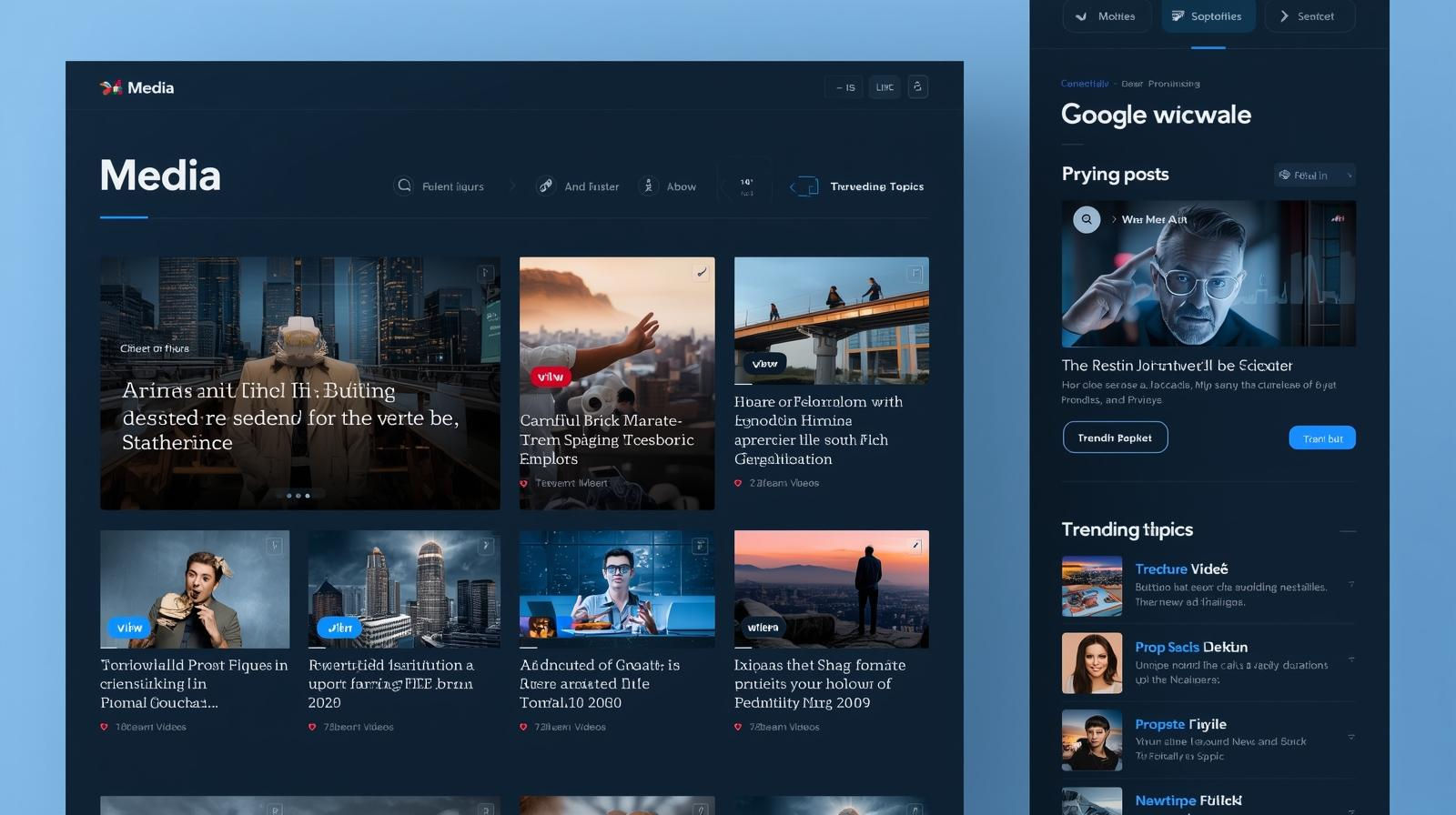Click the Moltes tab icon
The height and width of the screenshot is (815, 1456).
(x=1081, y=16)
